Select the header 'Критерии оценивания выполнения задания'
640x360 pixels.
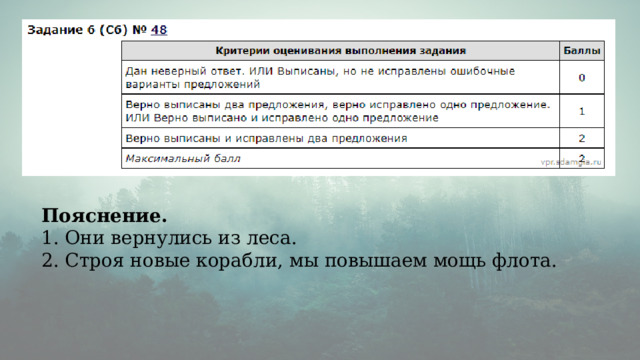point(340,51)
